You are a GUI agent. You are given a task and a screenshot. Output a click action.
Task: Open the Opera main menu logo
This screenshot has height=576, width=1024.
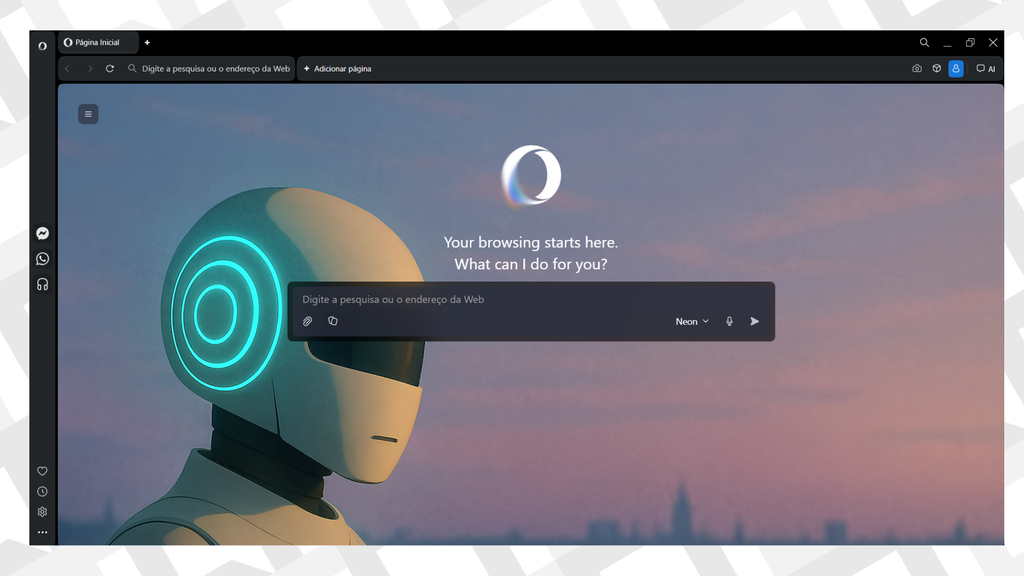(42, 45)
